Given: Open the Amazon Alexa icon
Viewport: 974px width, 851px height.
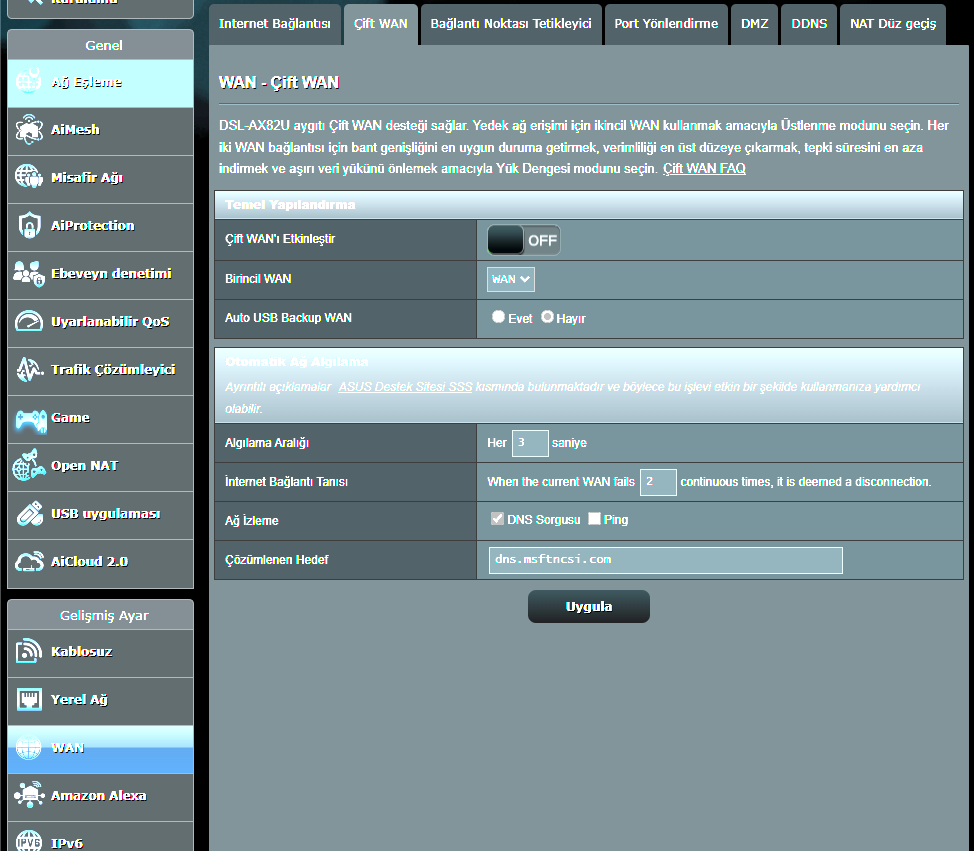Looking at the screenshot, I should pos(29,795).
